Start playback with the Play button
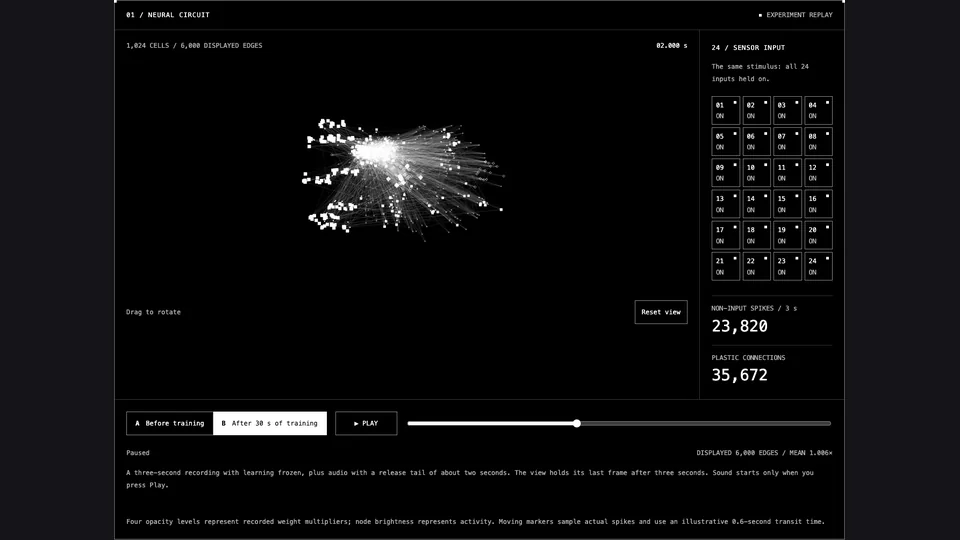The width and height of the screenshot is (960, 540). tap(366, 423)
